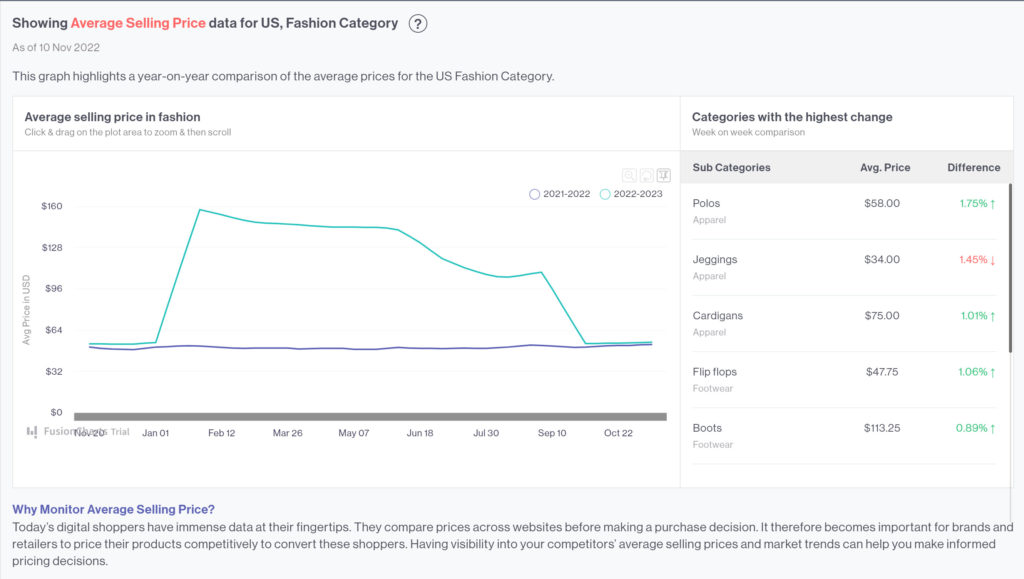Click the green up arrow for Boots
This screenshot has height=579, width=1024.
pos(993,428)
